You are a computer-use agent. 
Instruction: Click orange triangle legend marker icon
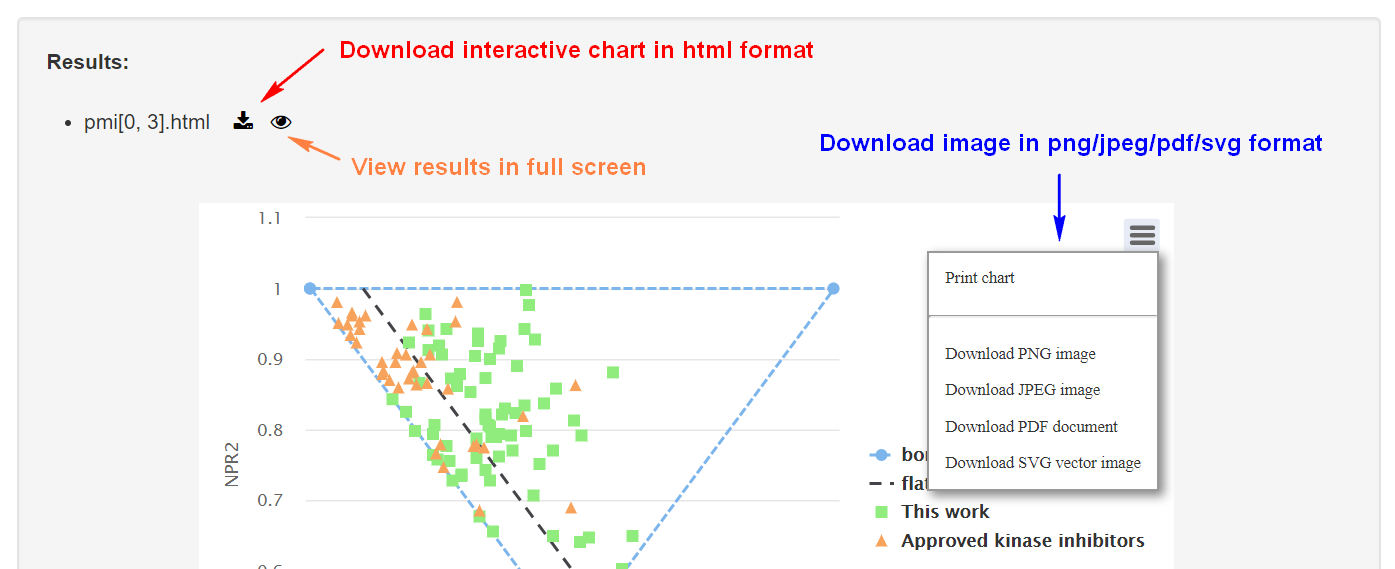point(881,541)
